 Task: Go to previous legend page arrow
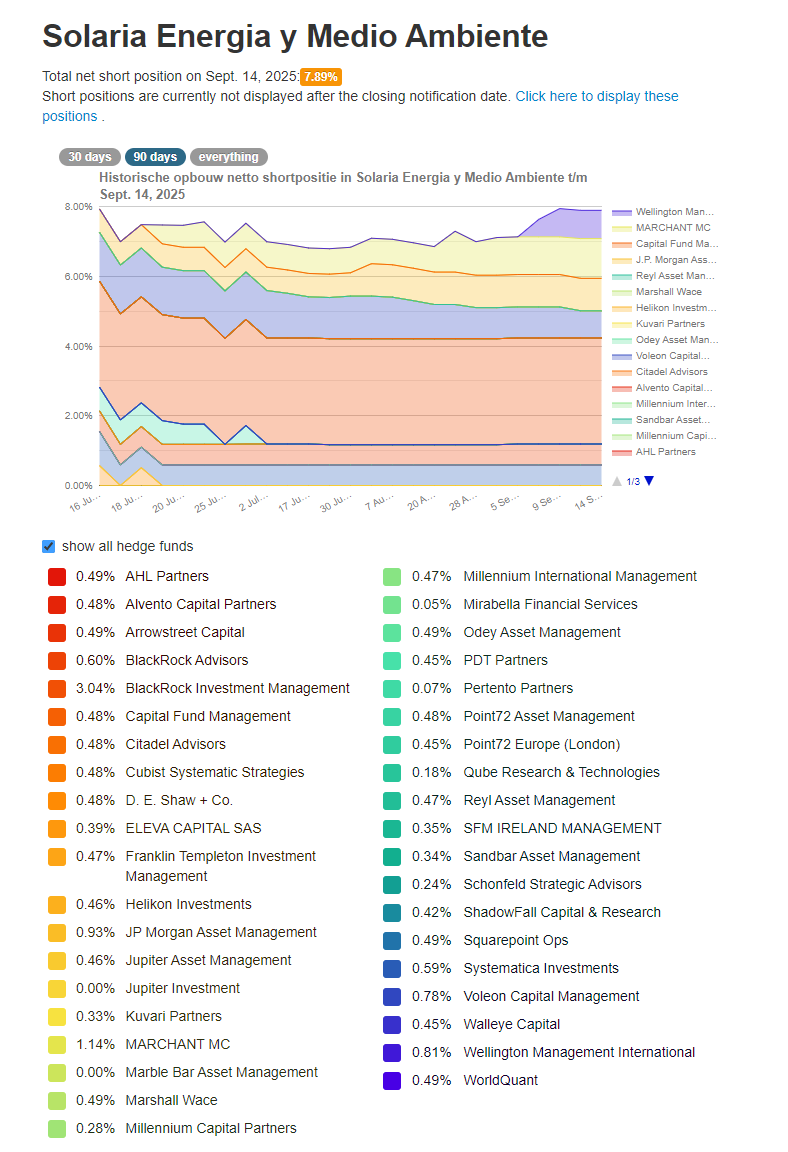tap(617, 481)
